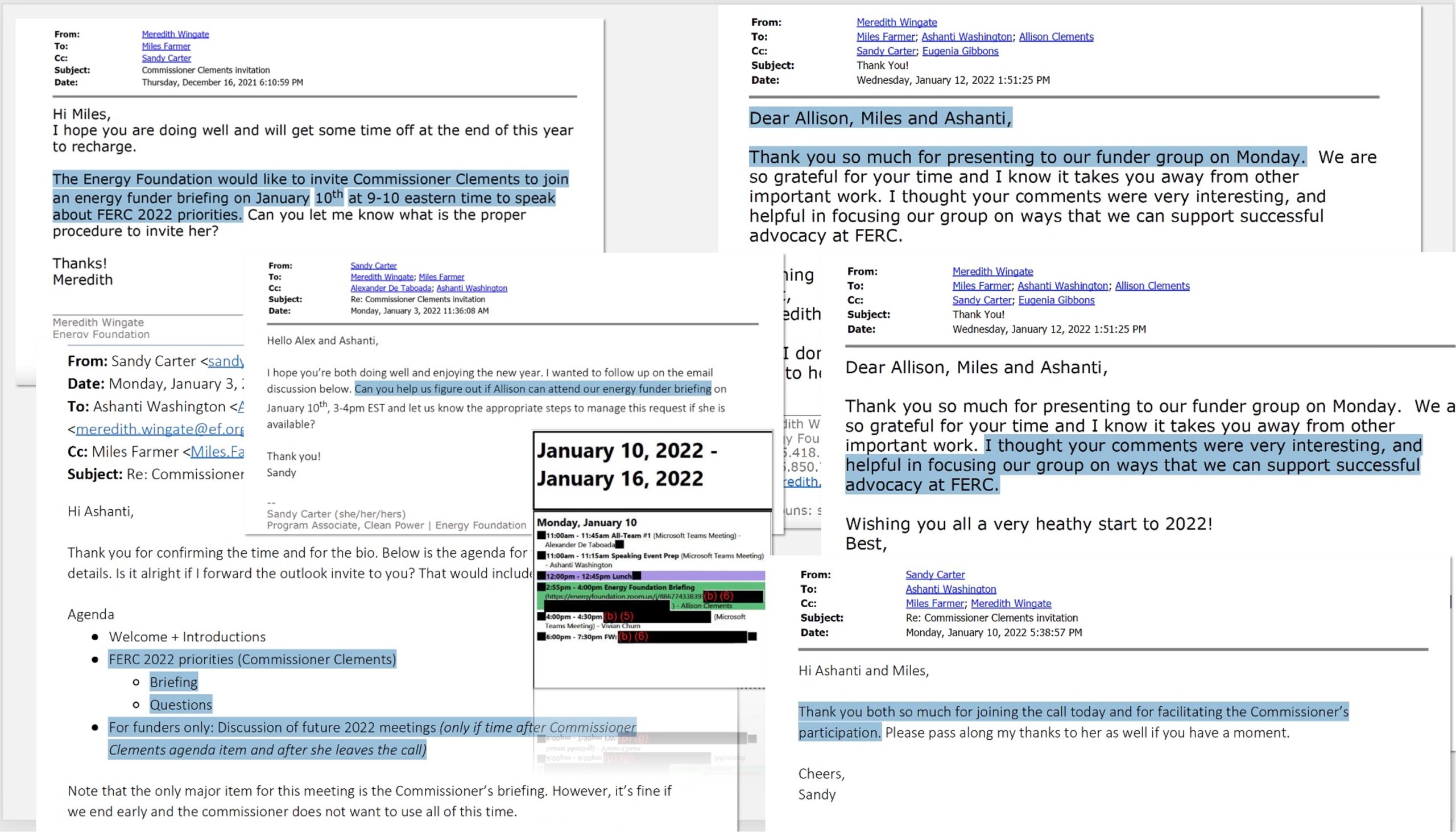Click Ashanti Washington in top-right Thank You email
Screen dimensions: 1456x832
(966, 36)
